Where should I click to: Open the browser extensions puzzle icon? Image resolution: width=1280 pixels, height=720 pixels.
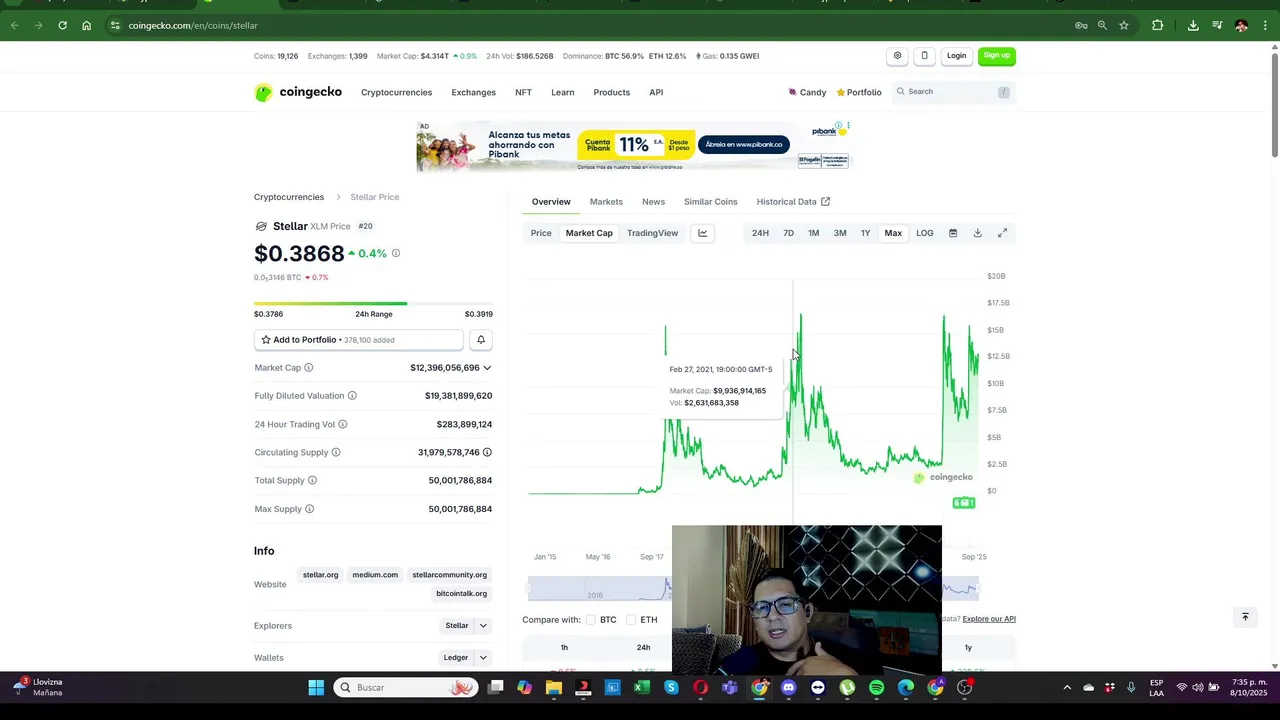[x=1158, y=25]
